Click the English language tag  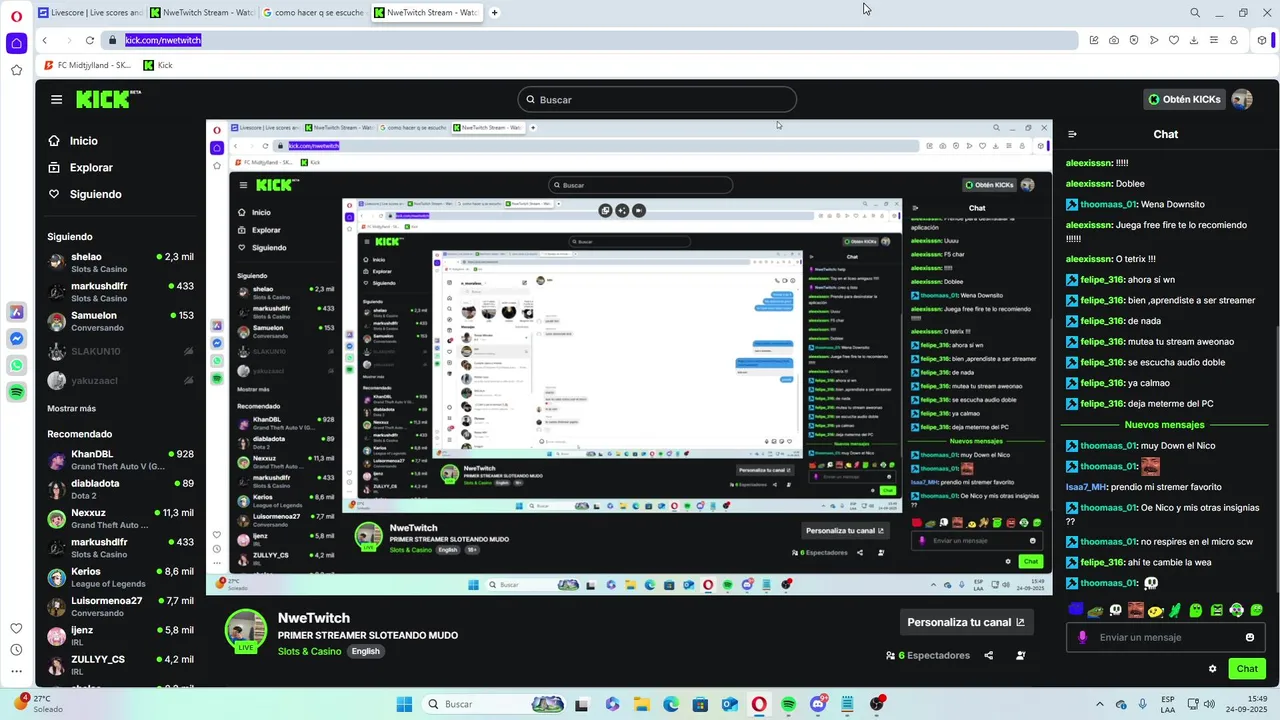pyautogui.click(x=365, y=651)
